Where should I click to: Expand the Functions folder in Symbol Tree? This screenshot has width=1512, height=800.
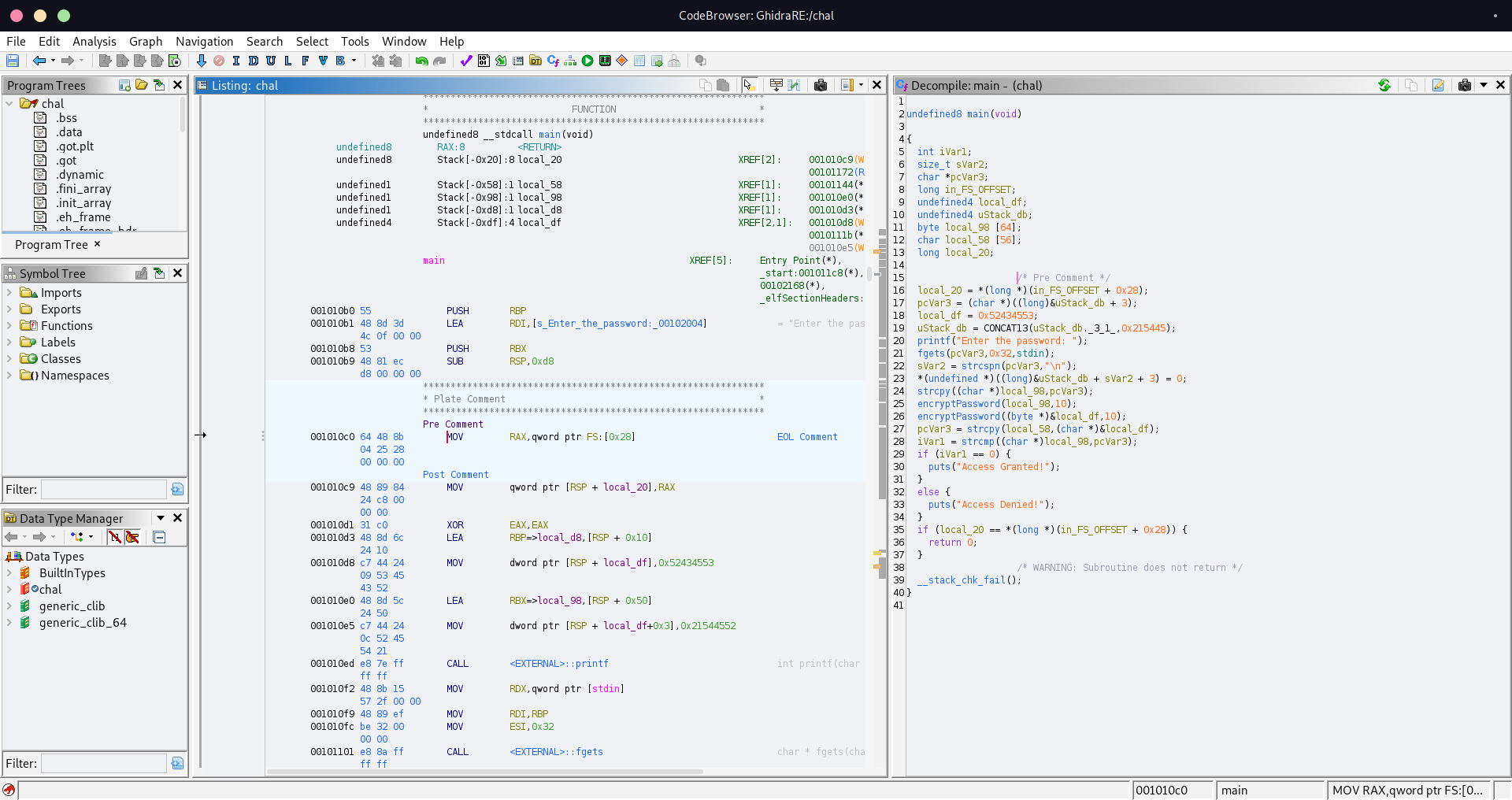click(x=9, y=326)
